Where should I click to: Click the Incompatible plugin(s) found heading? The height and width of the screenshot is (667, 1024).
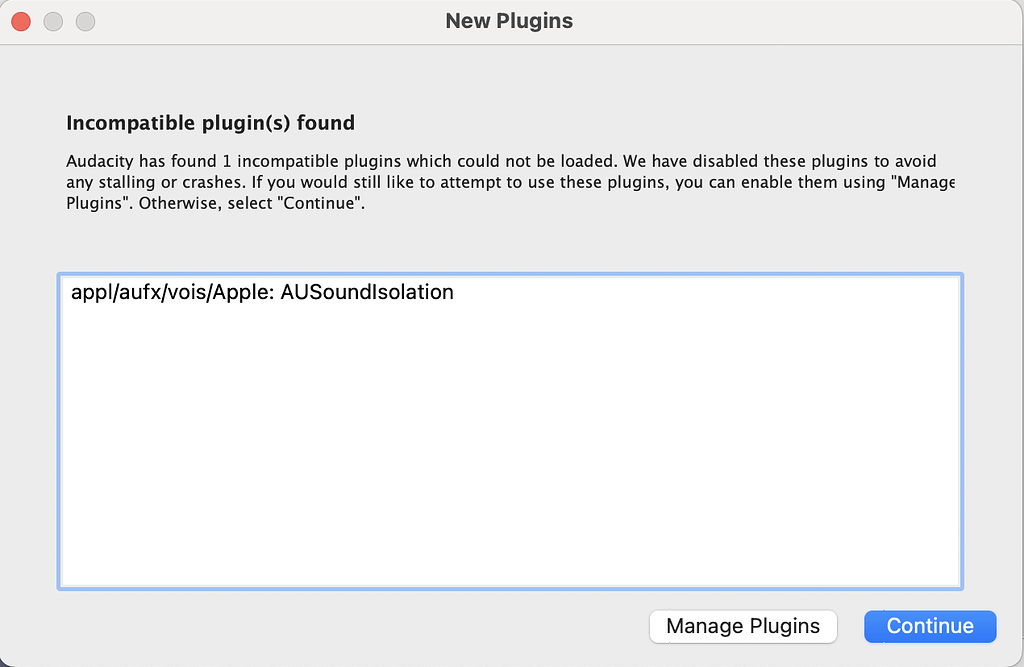(x=210, y=122)
